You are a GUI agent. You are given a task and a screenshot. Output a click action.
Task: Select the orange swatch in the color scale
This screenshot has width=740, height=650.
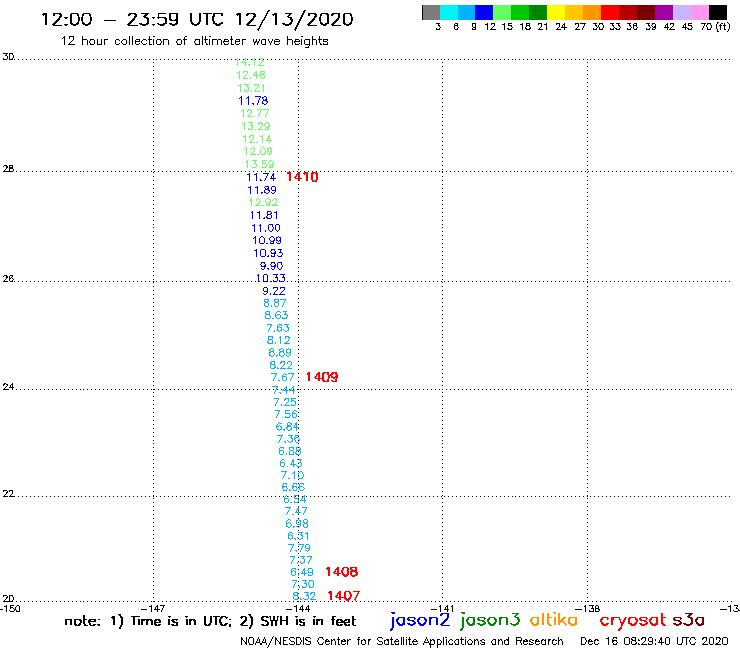(592, 12)
